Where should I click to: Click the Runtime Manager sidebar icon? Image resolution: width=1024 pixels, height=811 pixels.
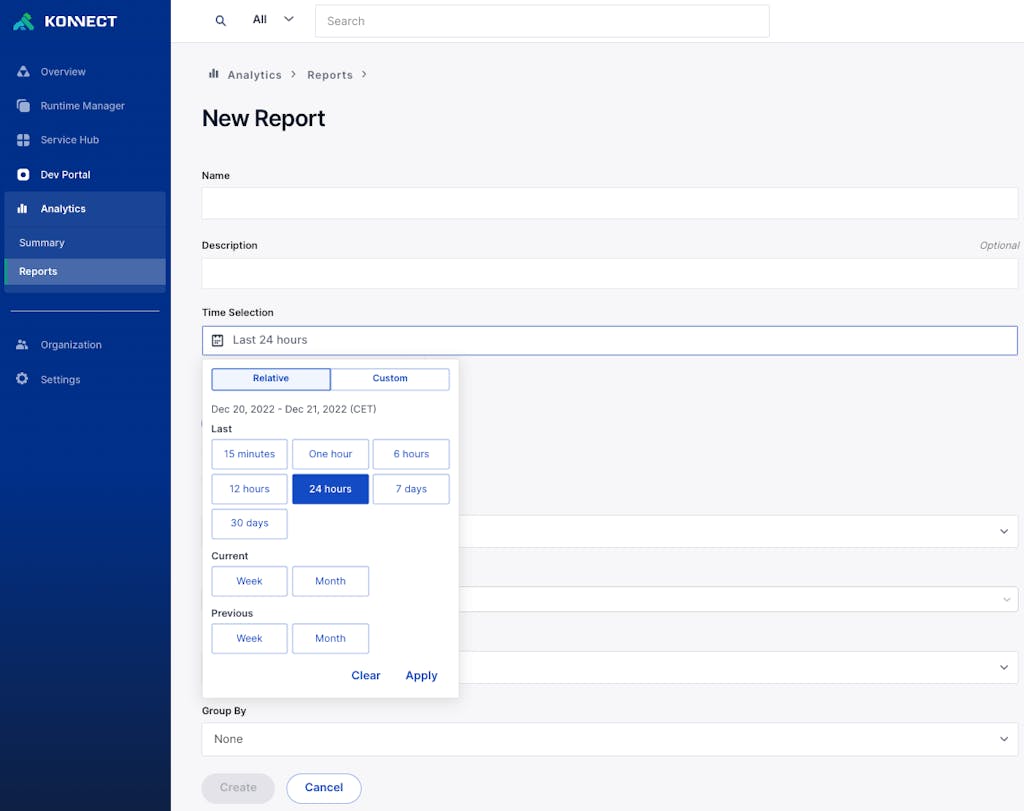(23, 106)
